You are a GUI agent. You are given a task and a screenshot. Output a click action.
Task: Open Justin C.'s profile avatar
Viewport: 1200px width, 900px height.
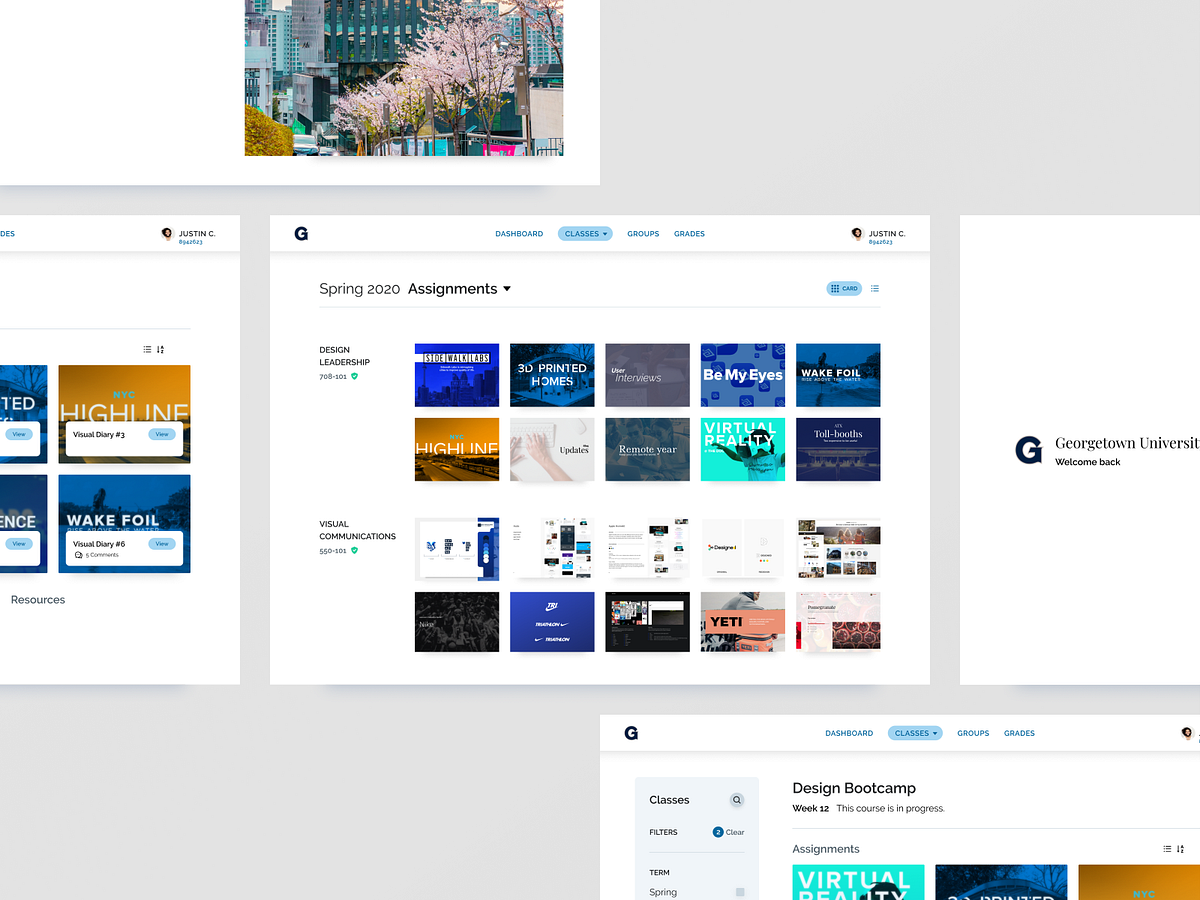[x=857, y=233]
